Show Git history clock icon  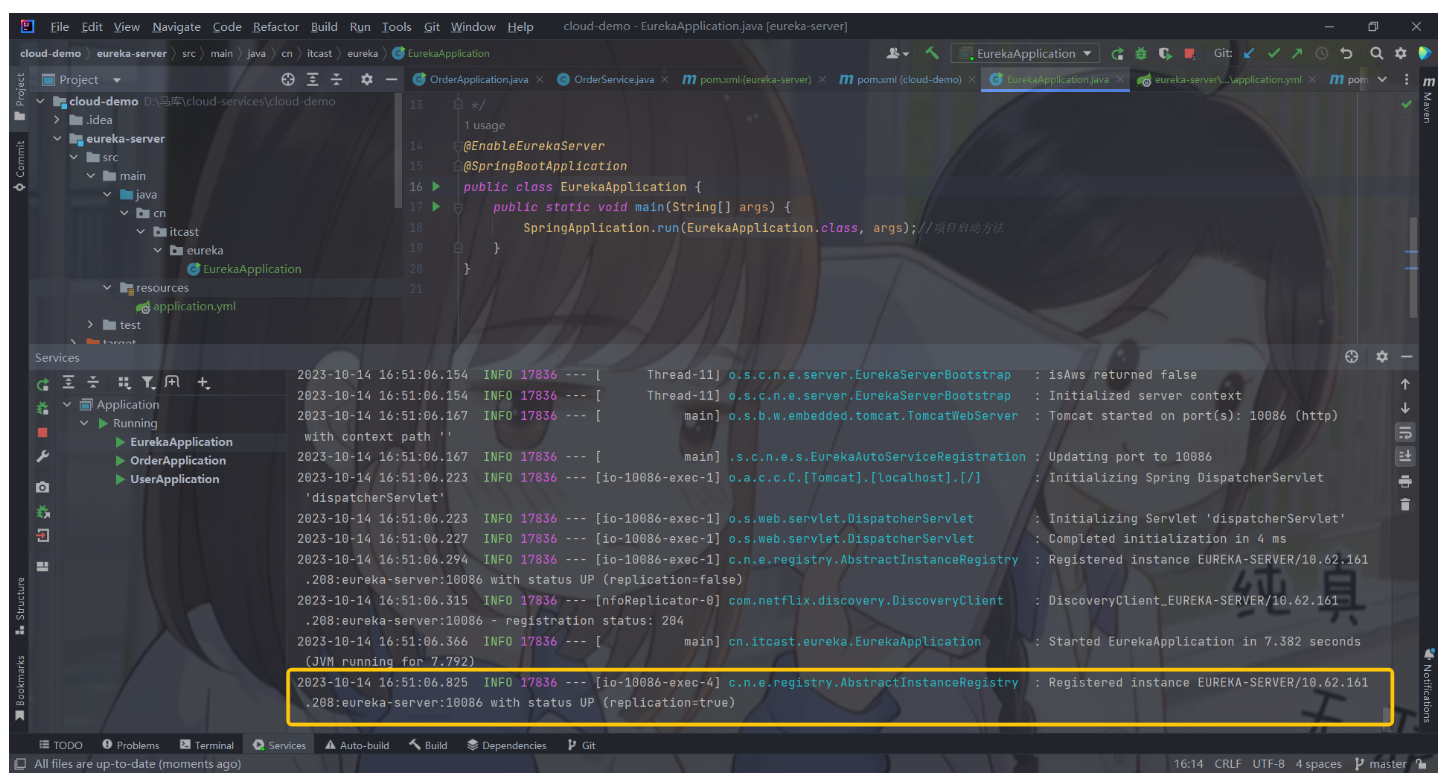pos(1322,54)
